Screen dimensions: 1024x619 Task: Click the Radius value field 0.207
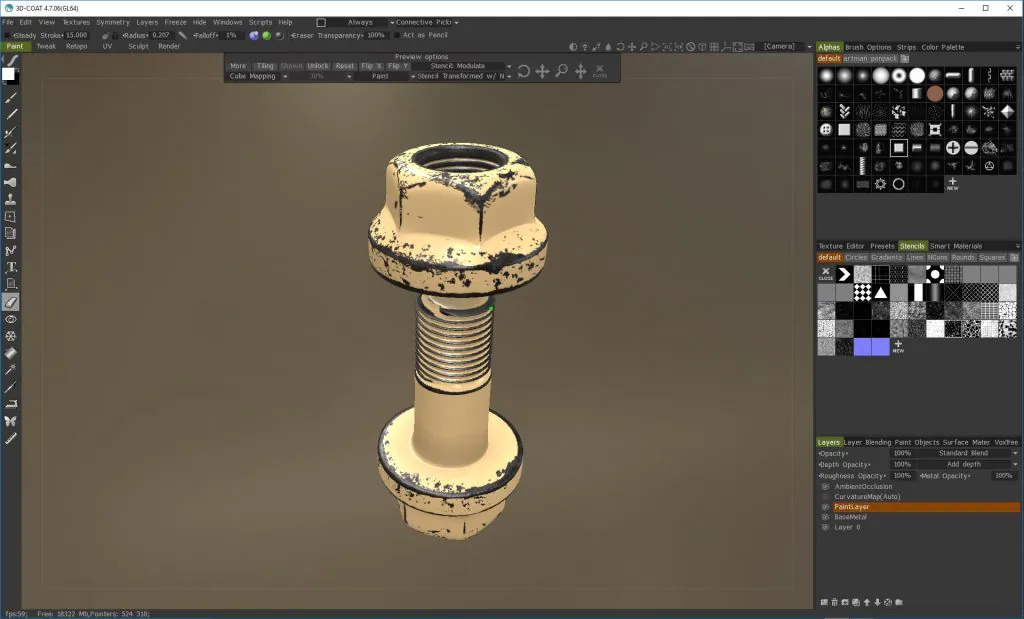pos(161,35)
